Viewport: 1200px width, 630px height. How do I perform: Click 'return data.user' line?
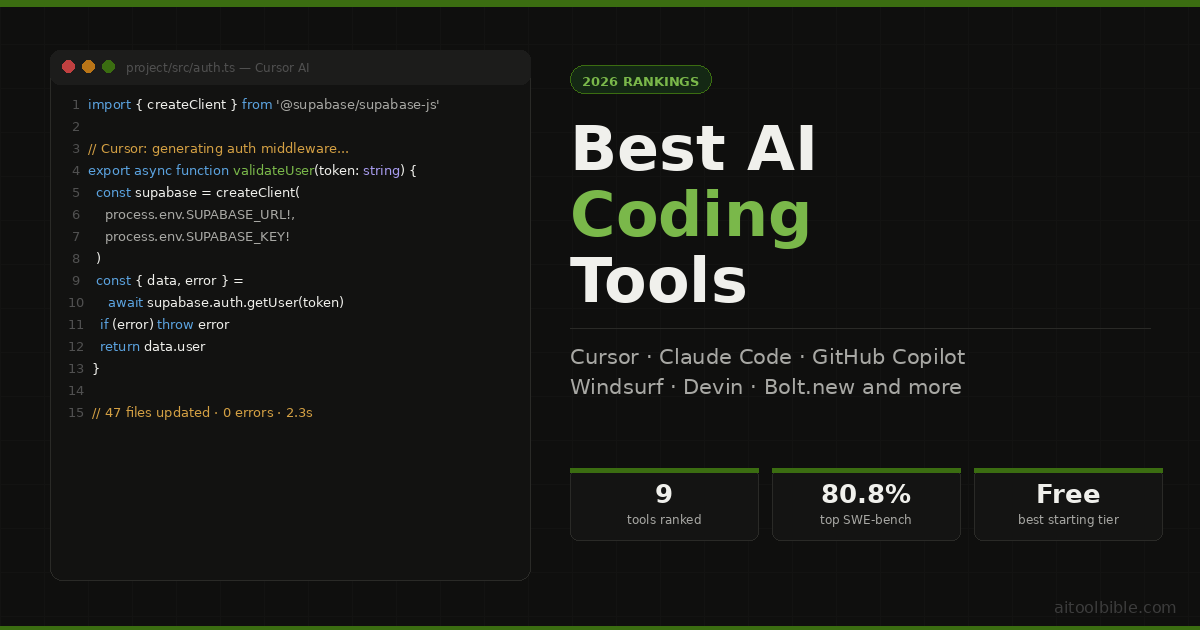coord(153,346)
